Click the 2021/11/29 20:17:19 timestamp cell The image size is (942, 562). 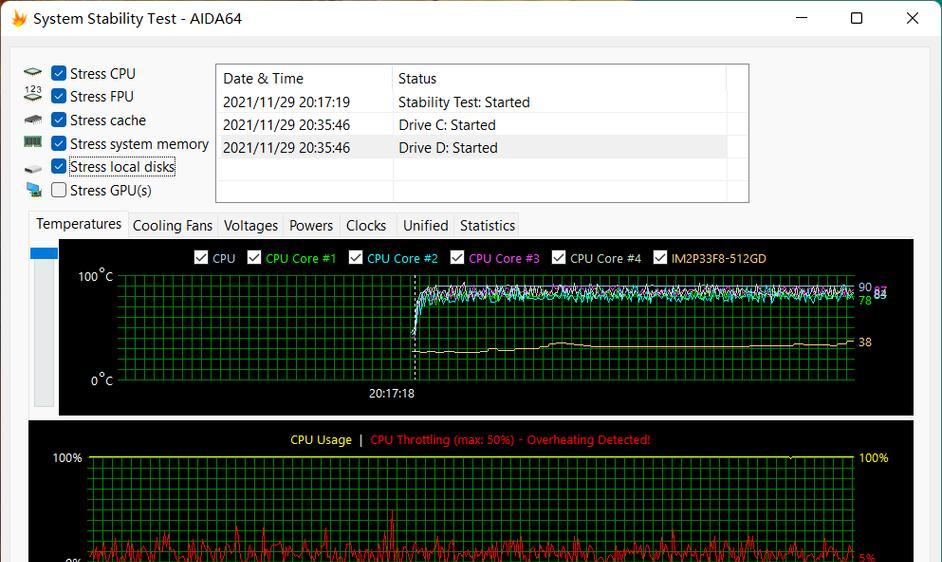click(287, 102)
